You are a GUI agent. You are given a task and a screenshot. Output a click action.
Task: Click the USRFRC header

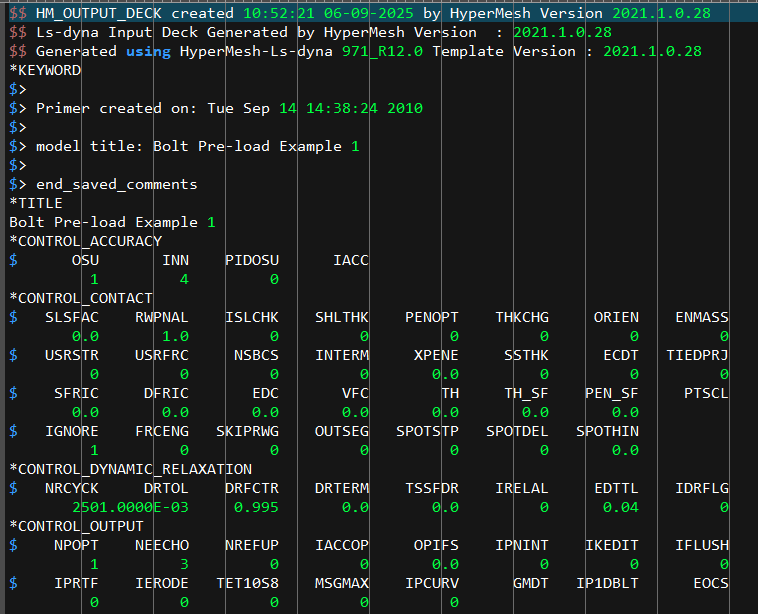pos(162,355)
